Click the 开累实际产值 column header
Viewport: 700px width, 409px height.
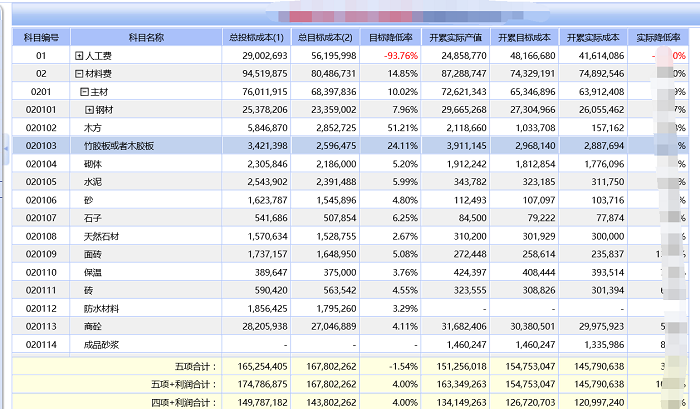pos(456,38)
